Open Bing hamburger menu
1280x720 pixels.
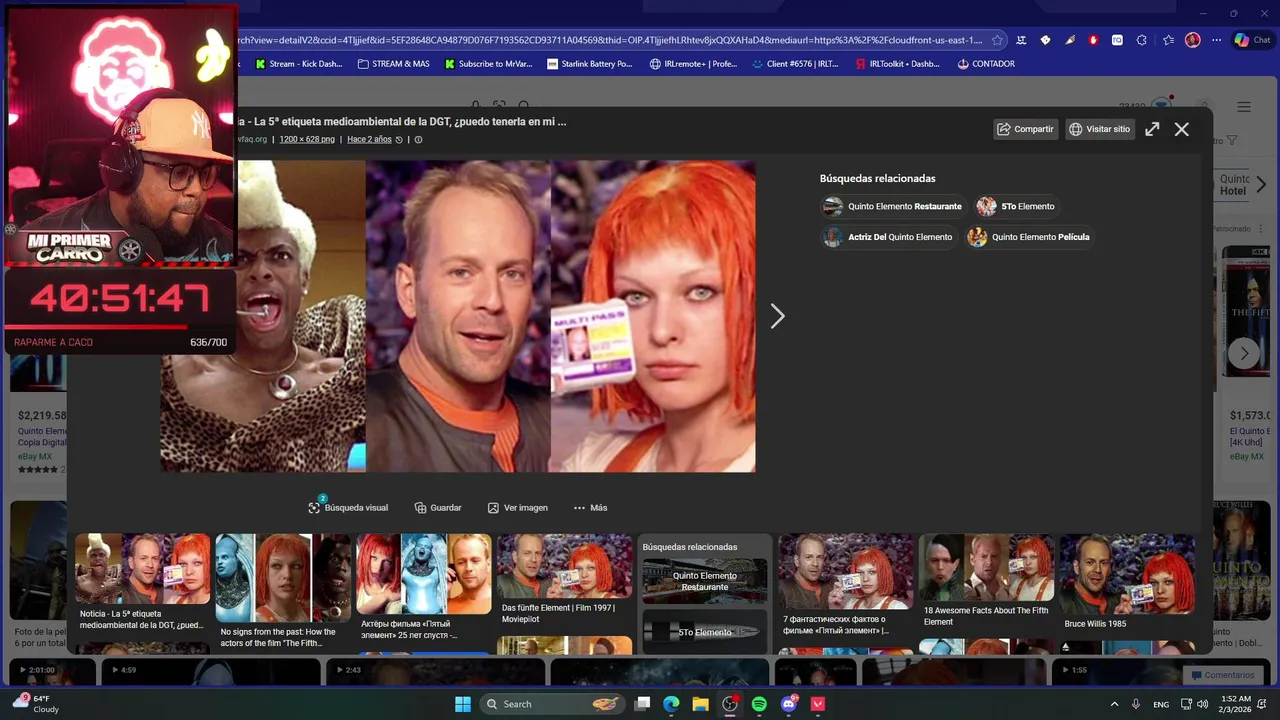tap(1244, 107)
